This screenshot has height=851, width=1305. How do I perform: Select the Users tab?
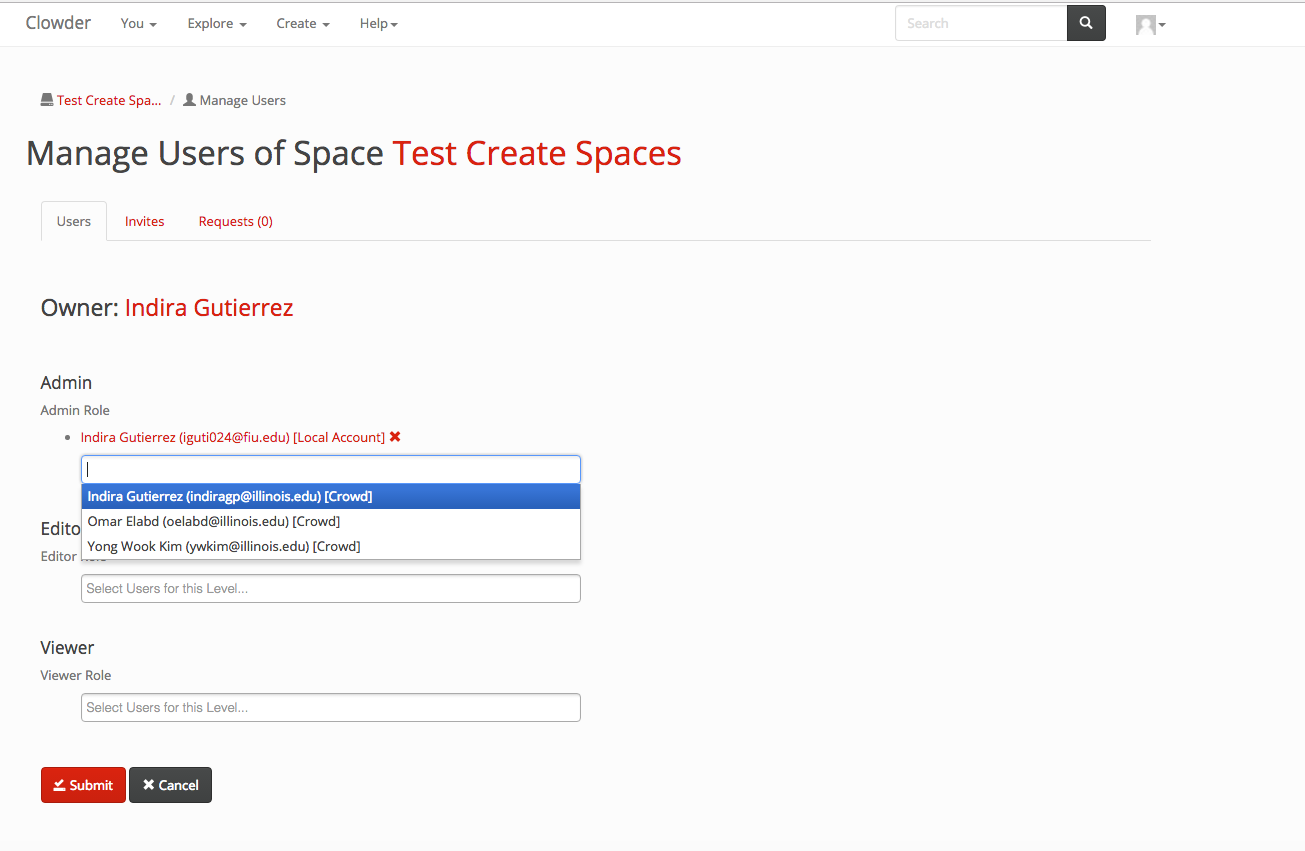click(x=74, y=221)
